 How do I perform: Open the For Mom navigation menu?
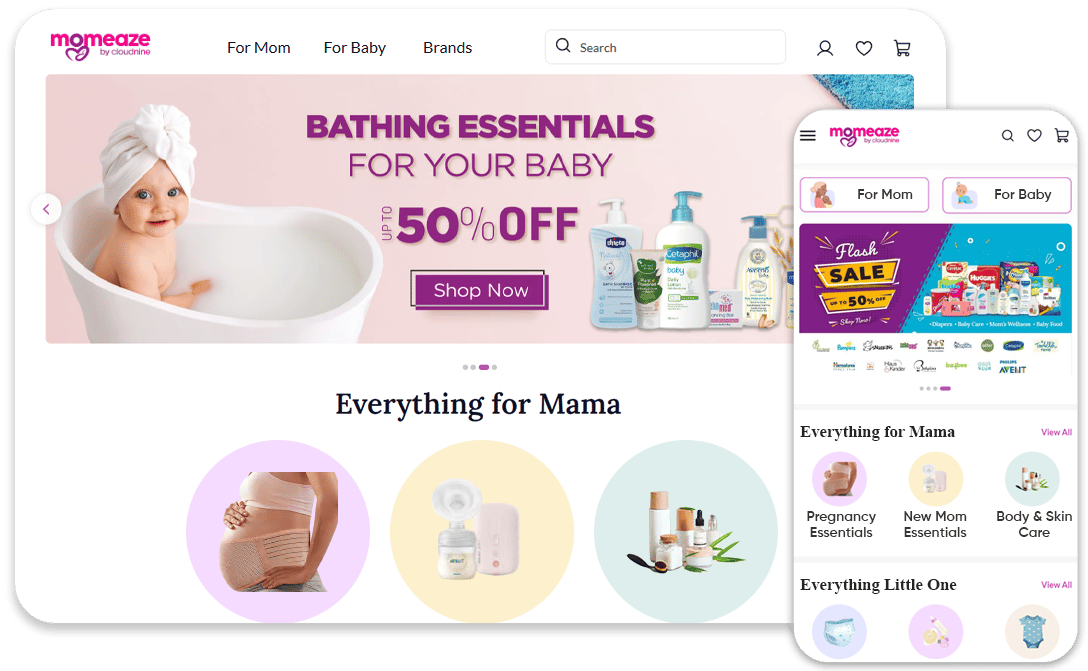coord(259,48)
